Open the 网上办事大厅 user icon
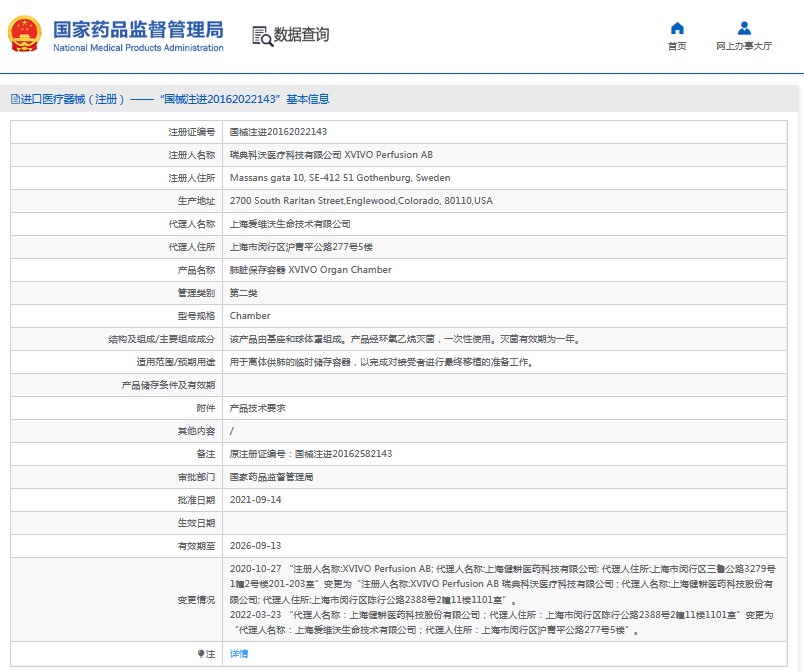 pyautogui.click(x=744, y=28)
